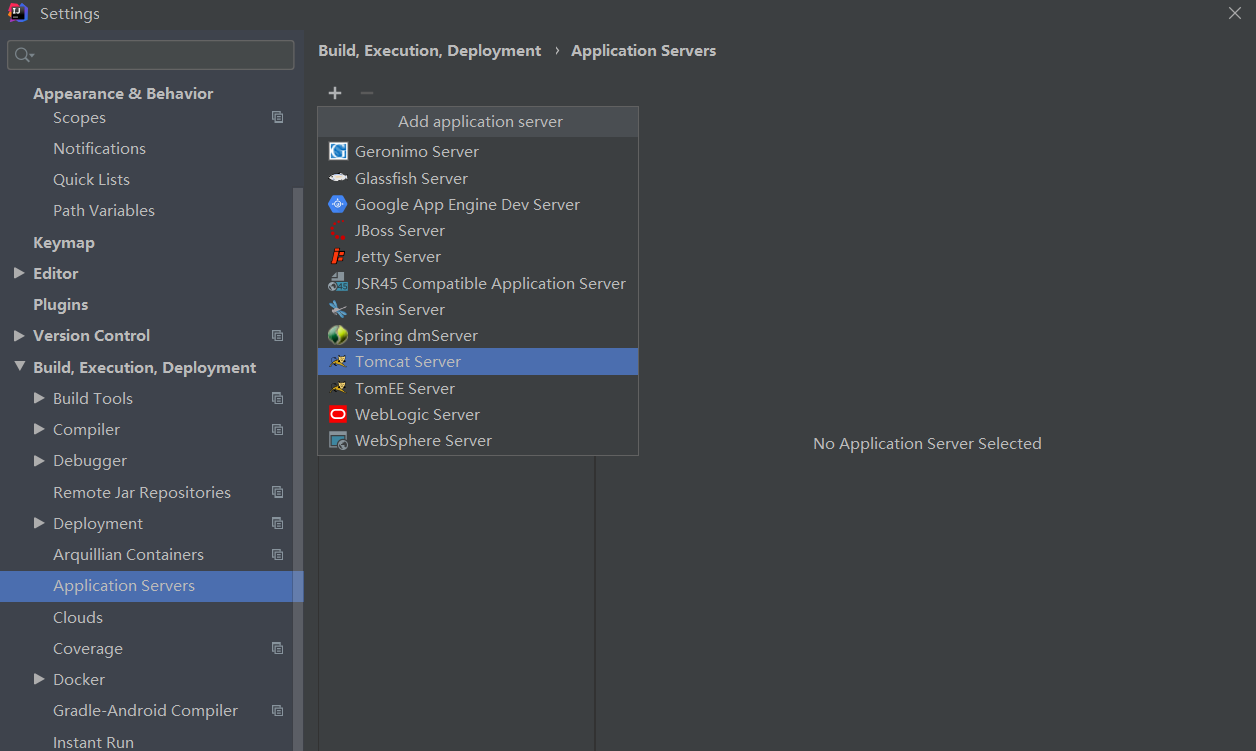Click project-level icon beside Coverage
Image resolution: width=1256 pixels, height=751 pixels.
[278, 648]
